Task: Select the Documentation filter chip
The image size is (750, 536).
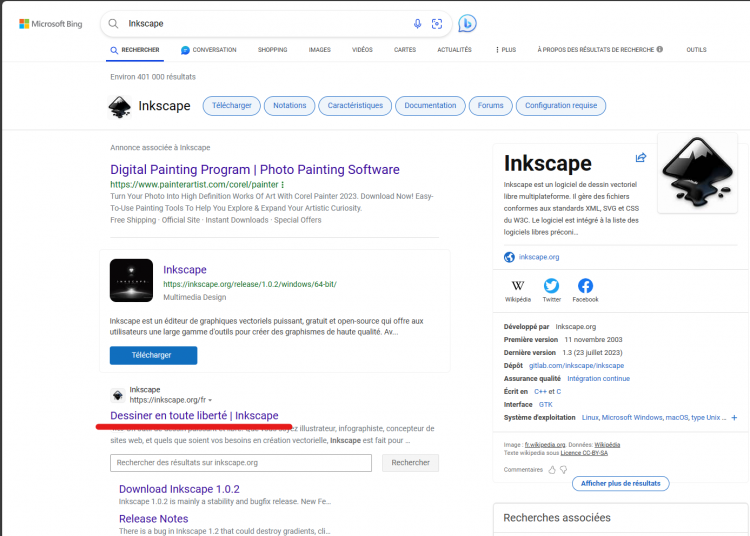Action: coord(430,106)
